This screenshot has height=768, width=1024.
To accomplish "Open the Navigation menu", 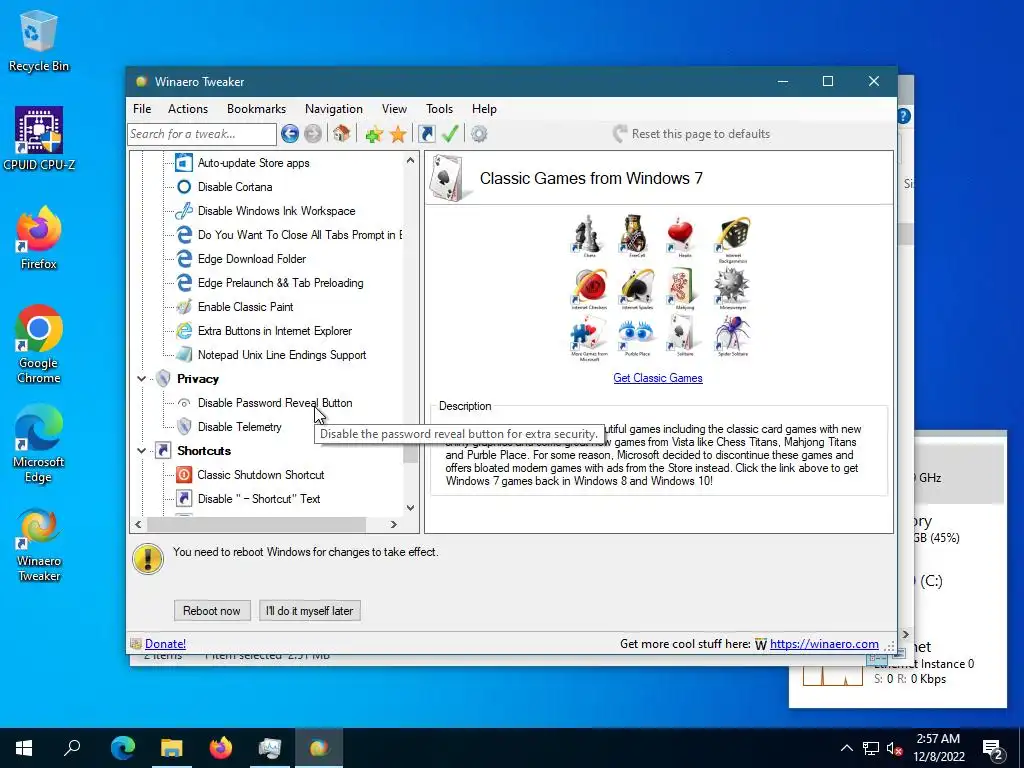I will point(334,109).
